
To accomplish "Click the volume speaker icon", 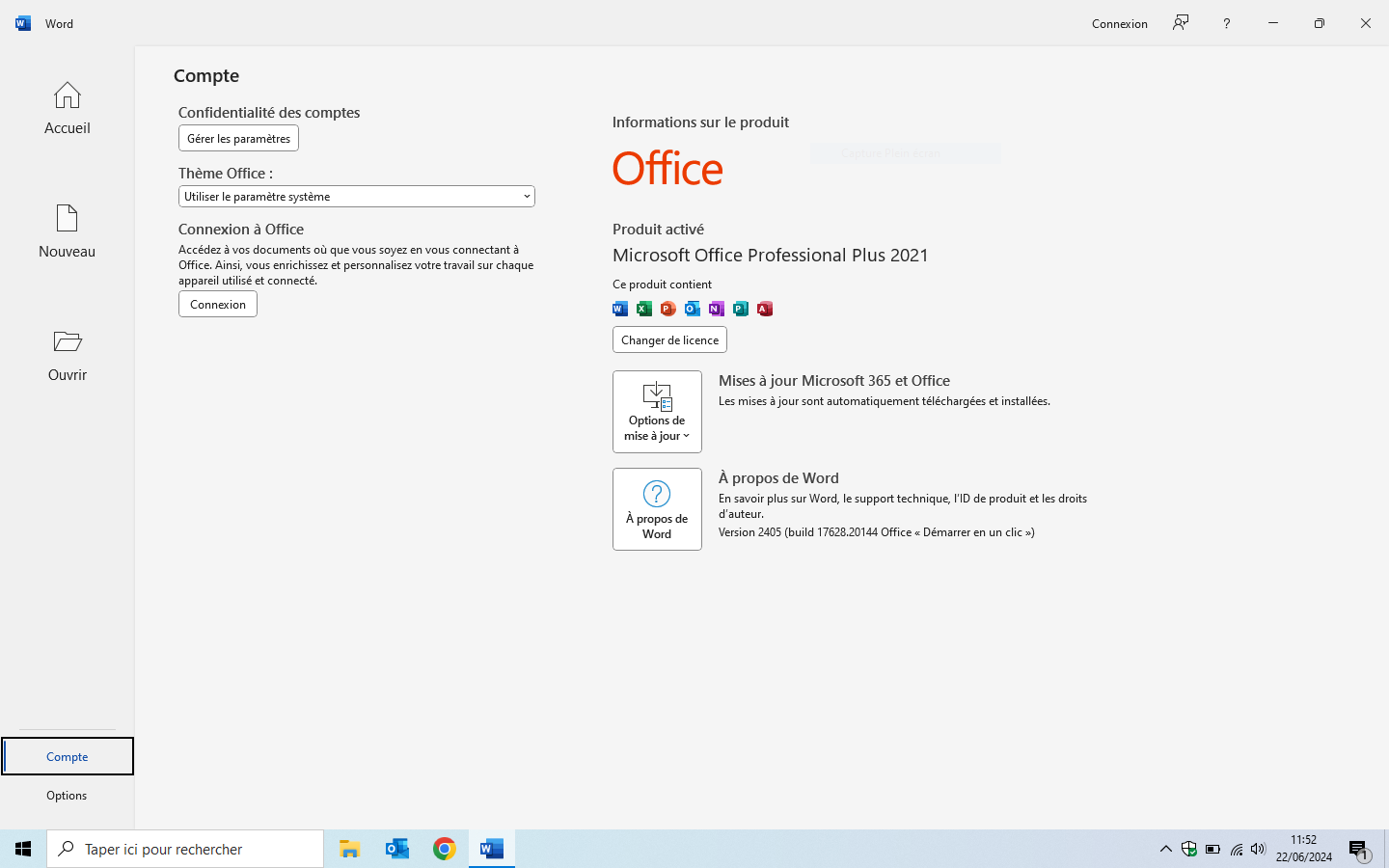I will (x=1258, y=849).
